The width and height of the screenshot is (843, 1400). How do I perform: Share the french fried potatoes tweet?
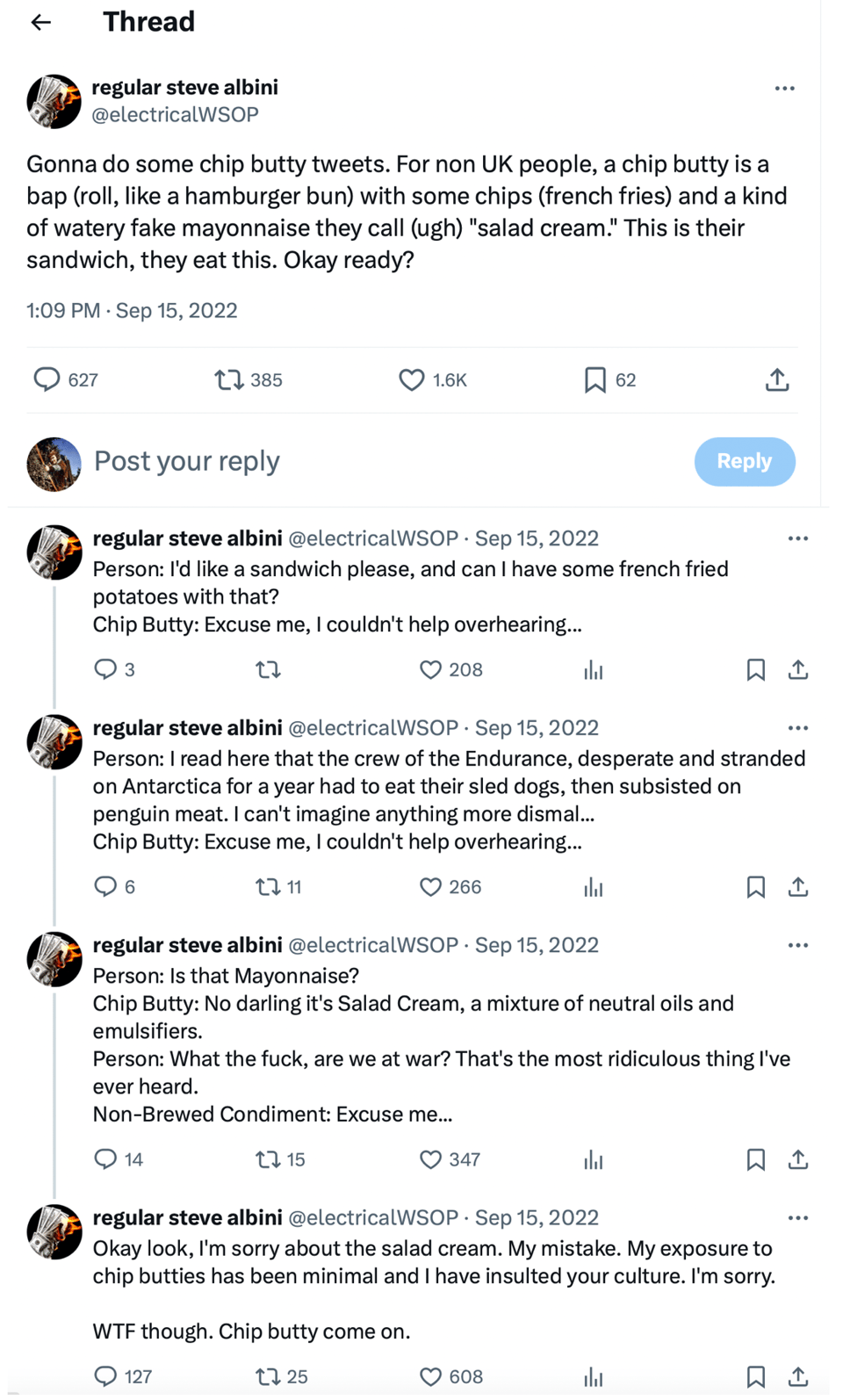click(x=797, y=670)
